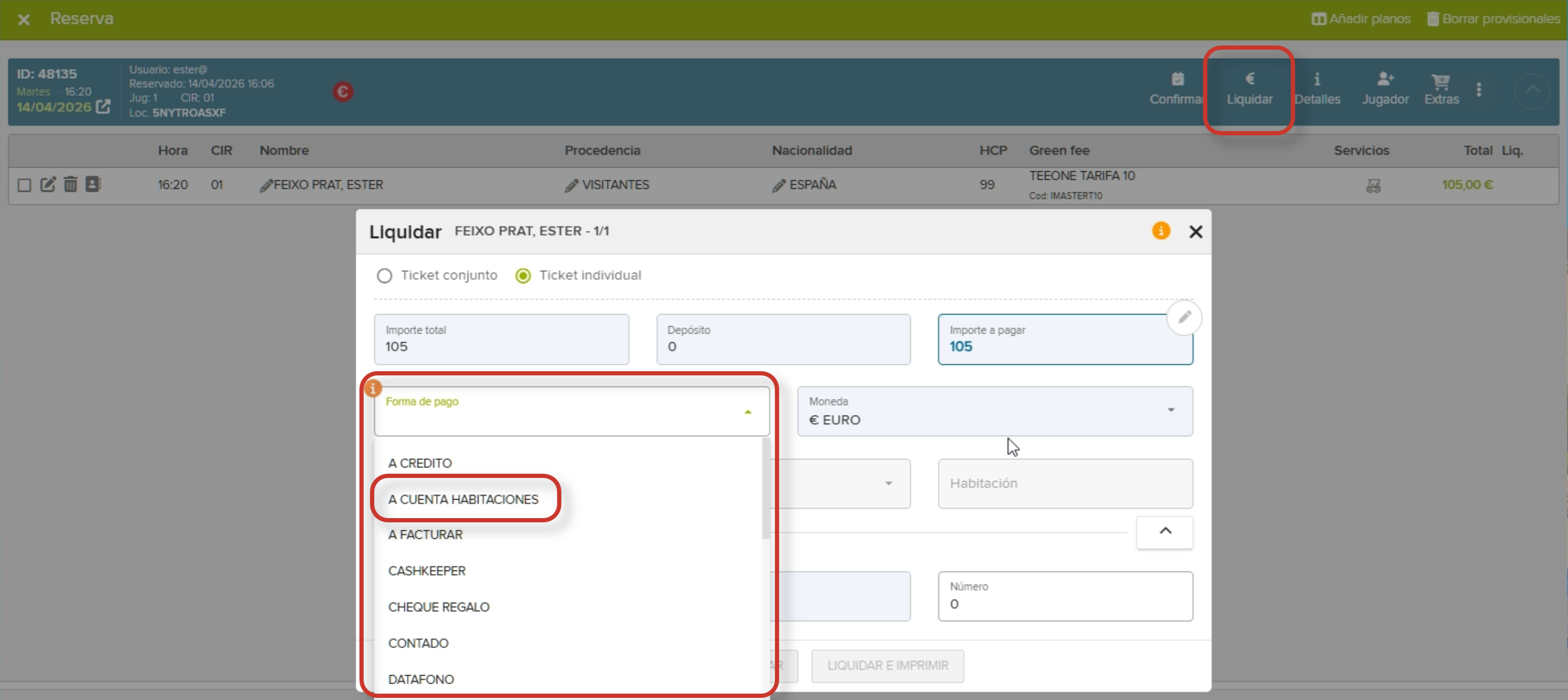Click the red euro badge icon in the header

[x=342, y=91]
